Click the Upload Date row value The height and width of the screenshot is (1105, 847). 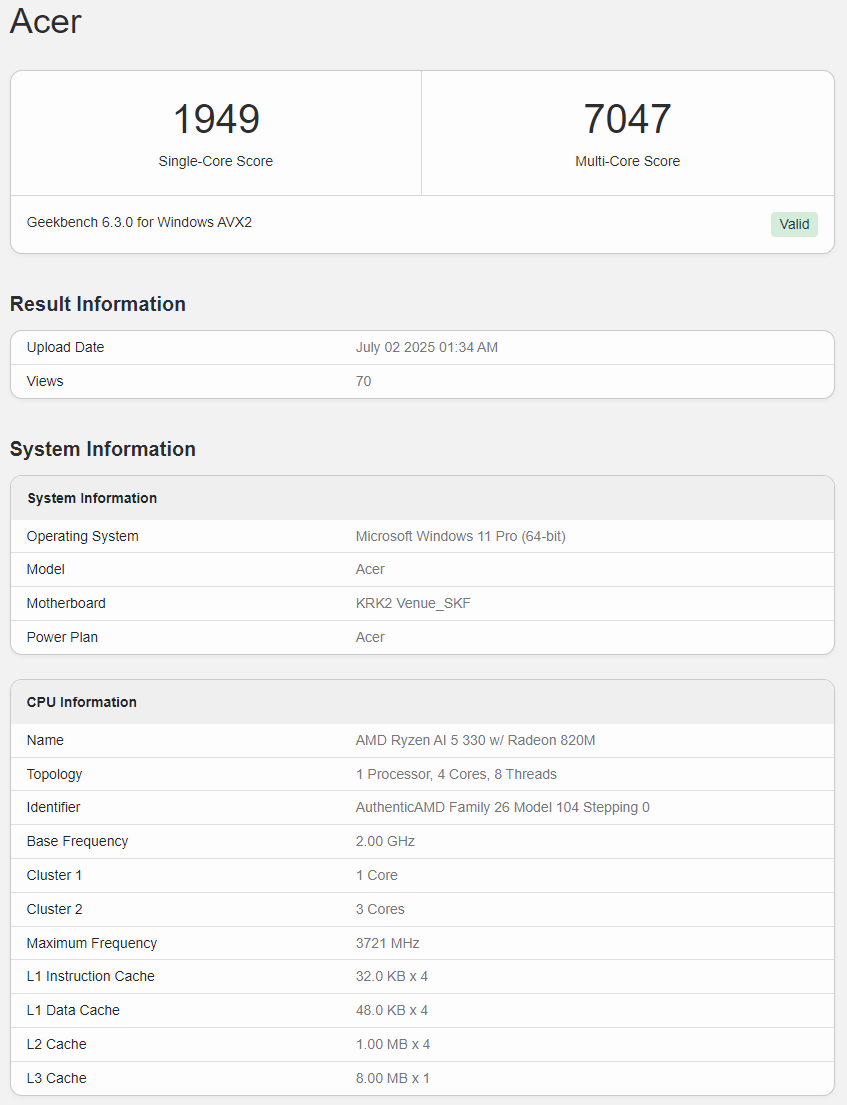427,347
